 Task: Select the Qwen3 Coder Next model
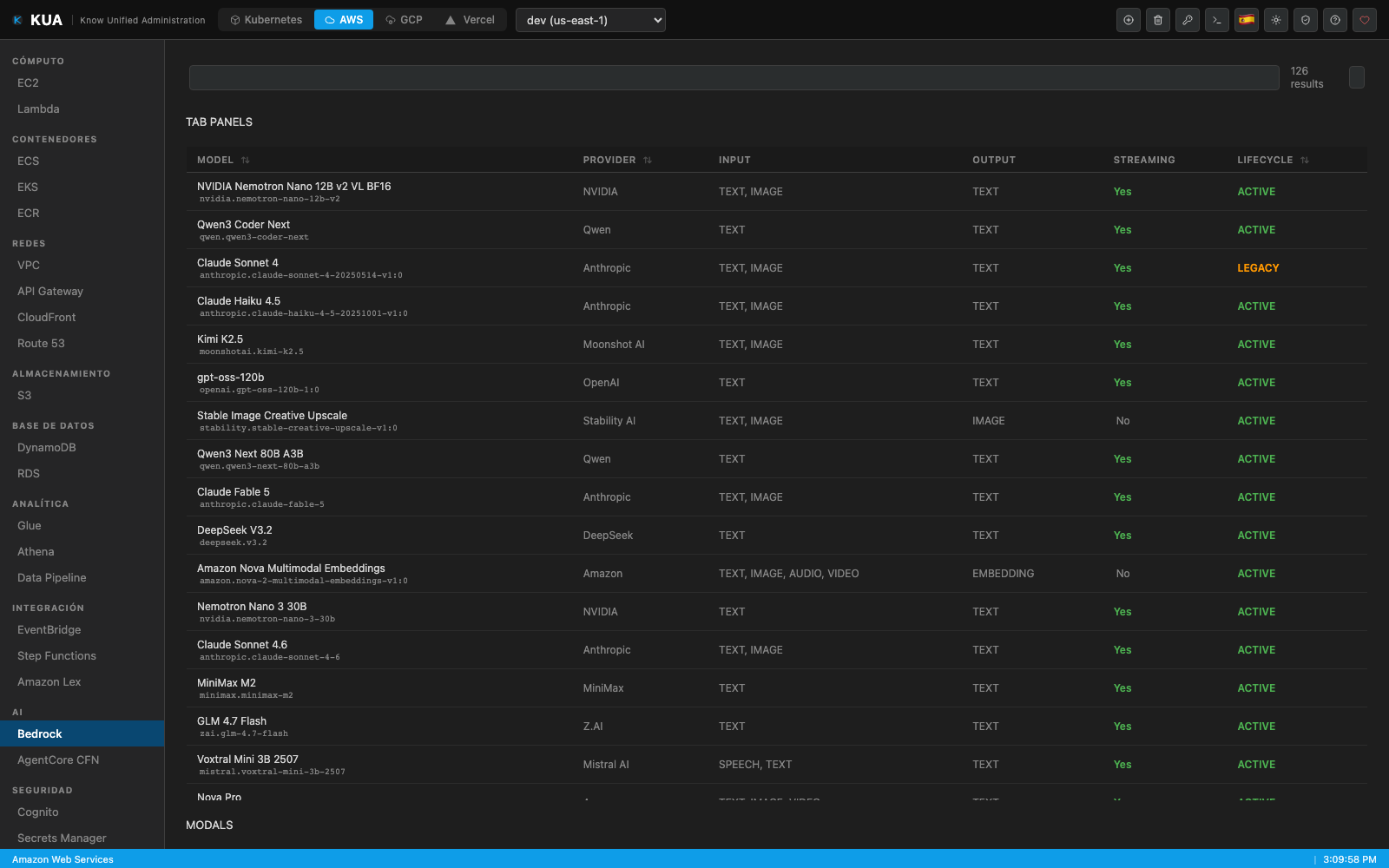tap(776, 230)
